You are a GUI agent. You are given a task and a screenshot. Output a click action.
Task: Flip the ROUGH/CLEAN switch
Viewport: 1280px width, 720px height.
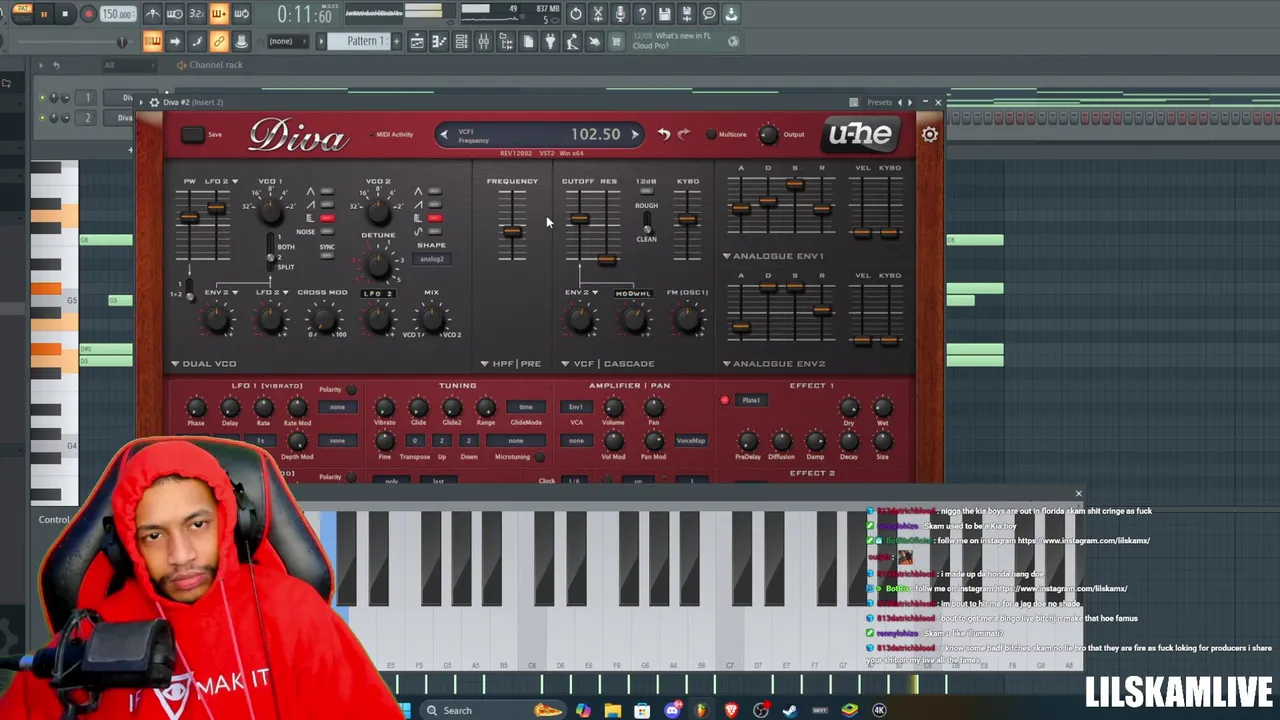pyautogui.click(x=646, y=221)
